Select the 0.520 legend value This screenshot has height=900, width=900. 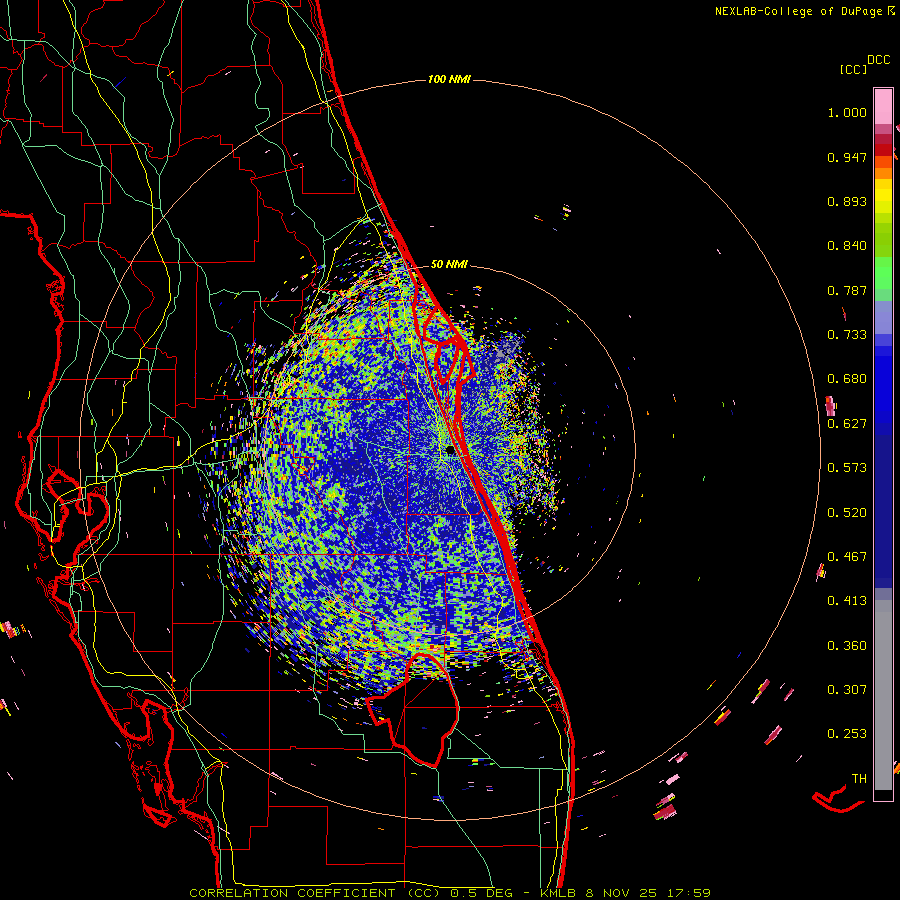(847, 513)
